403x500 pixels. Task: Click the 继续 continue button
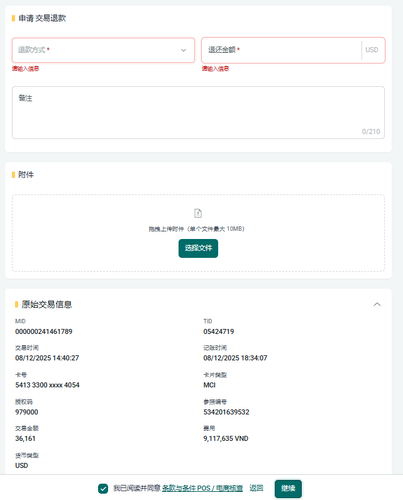coord(288,489)
